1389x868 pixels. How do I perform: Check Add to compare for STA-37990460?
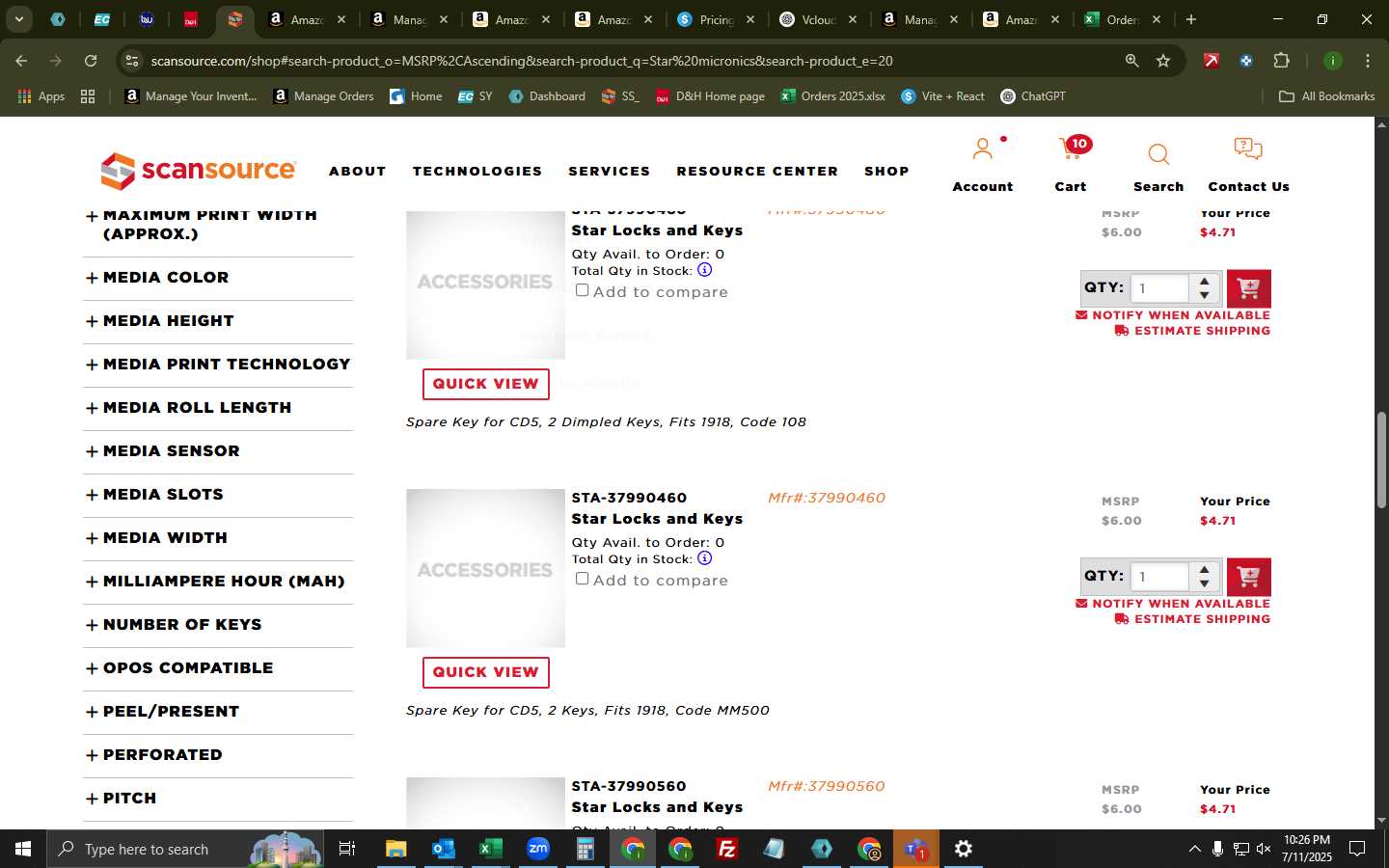[582, 579]
